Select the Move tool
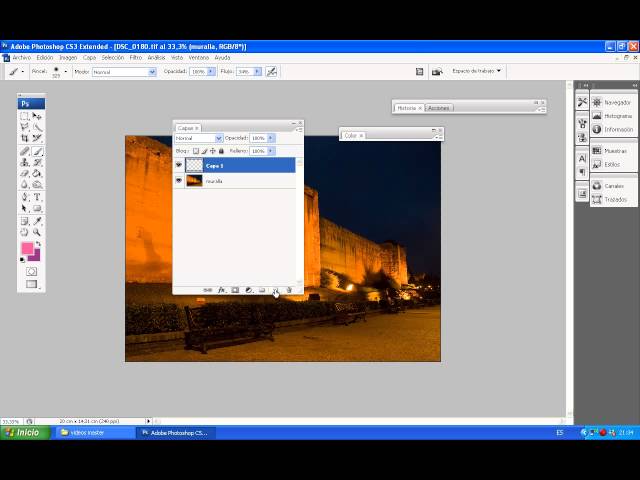The width and height of the screenshot is (640, 480). click(x=37, y=116)
